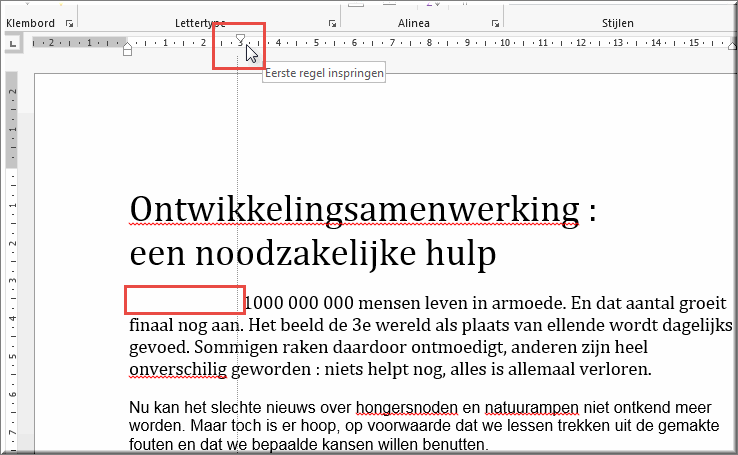
Task: Click the tab stop type selector
Action: point(13,44)
